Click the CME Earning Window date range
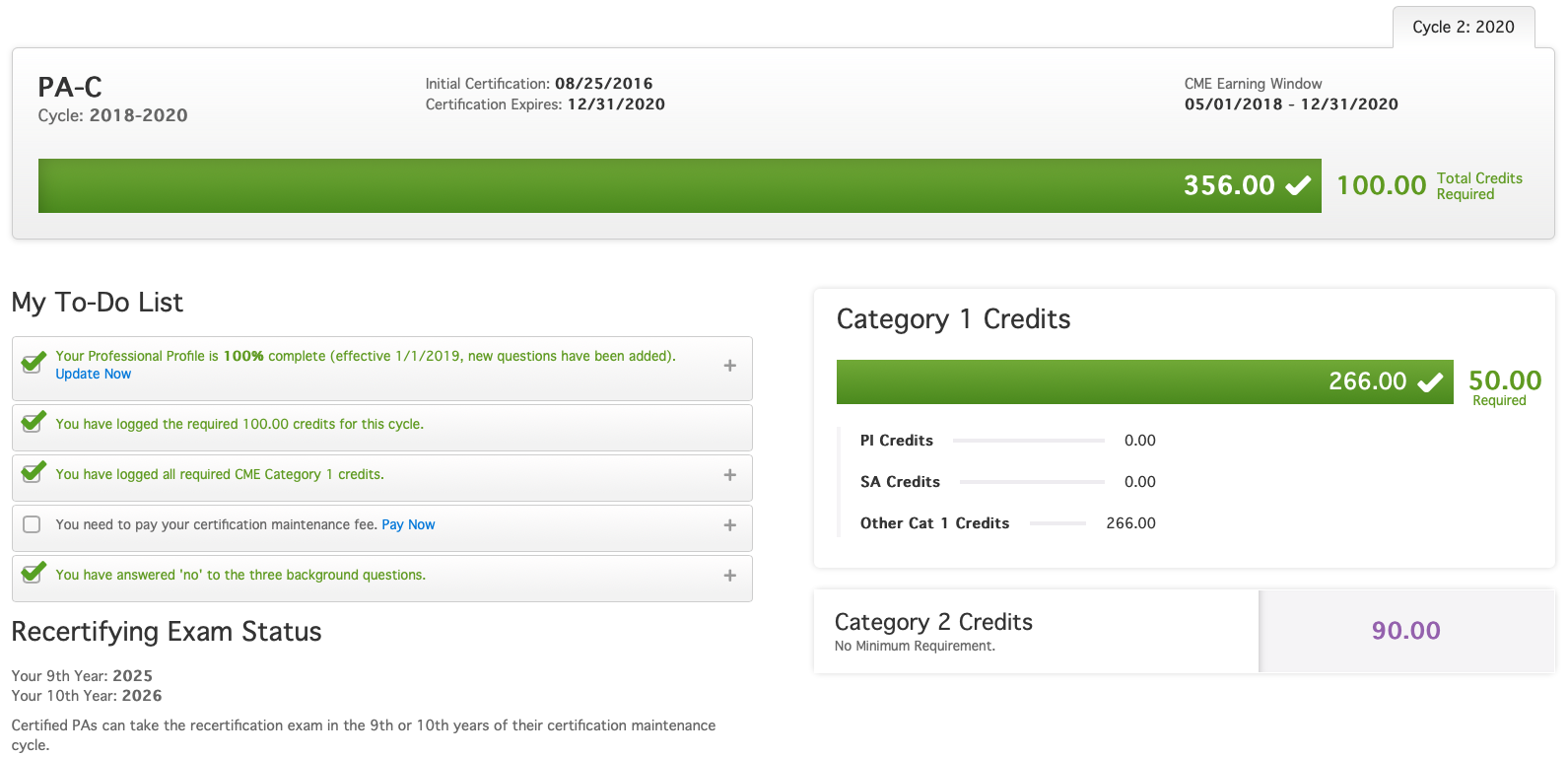This screenshot has width=1568, height=757. click(x=1291, y=104)
